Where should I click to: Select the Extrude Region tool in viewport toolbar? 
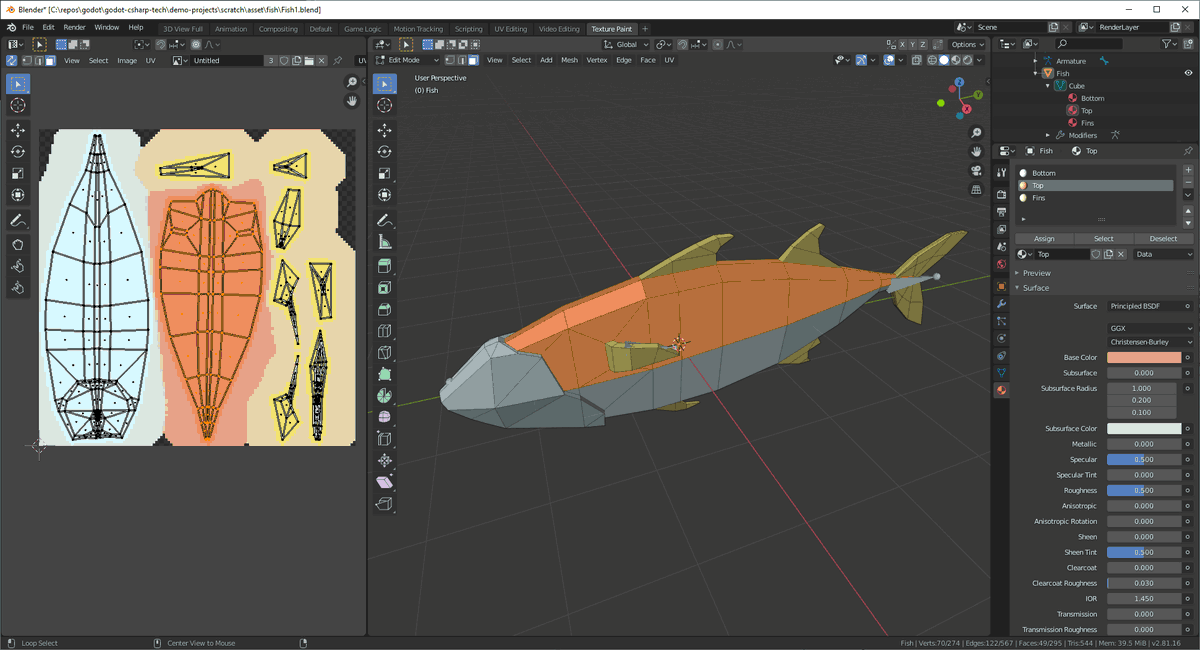click(384, 266)
